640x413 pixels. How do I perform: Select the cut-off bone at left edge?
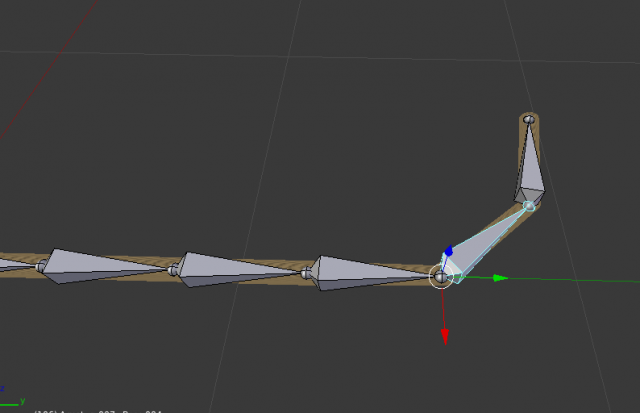point(10,265)
